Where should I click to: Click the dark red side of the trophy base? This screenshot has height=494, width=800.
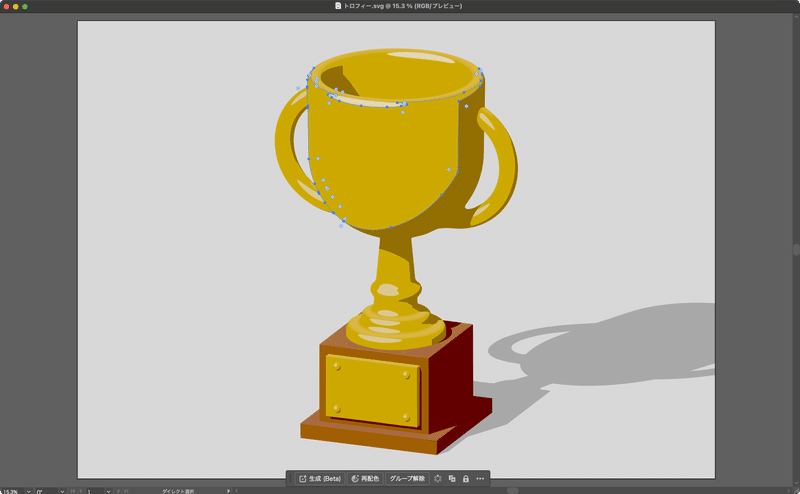pos(449,378)
